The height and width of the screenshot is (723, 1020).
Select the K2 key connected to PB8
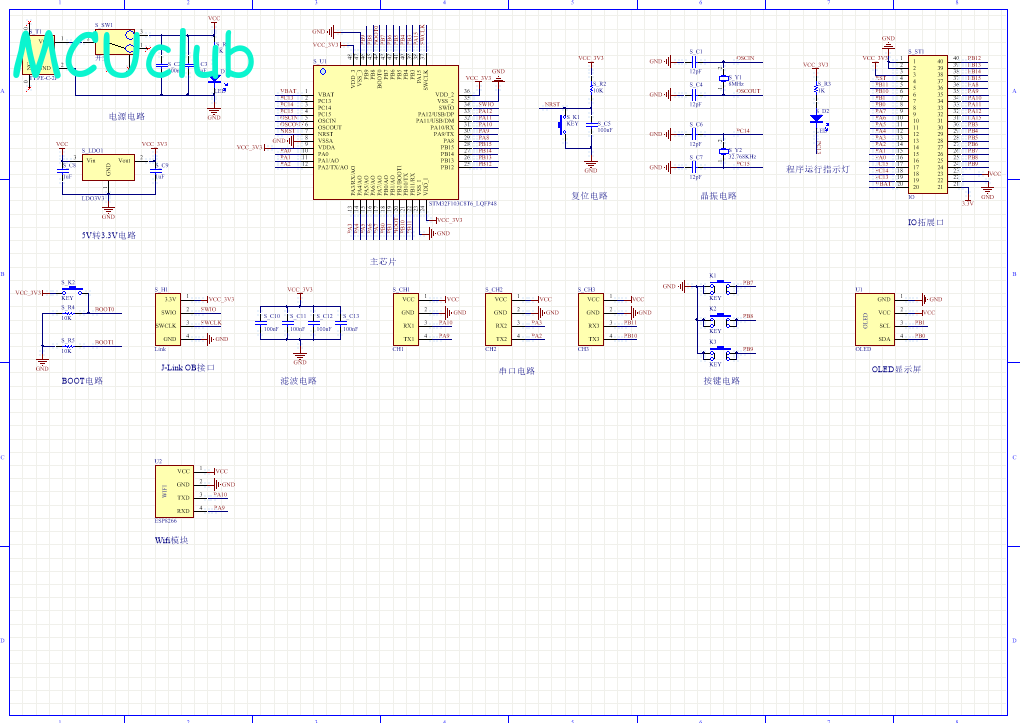[719, 319]
